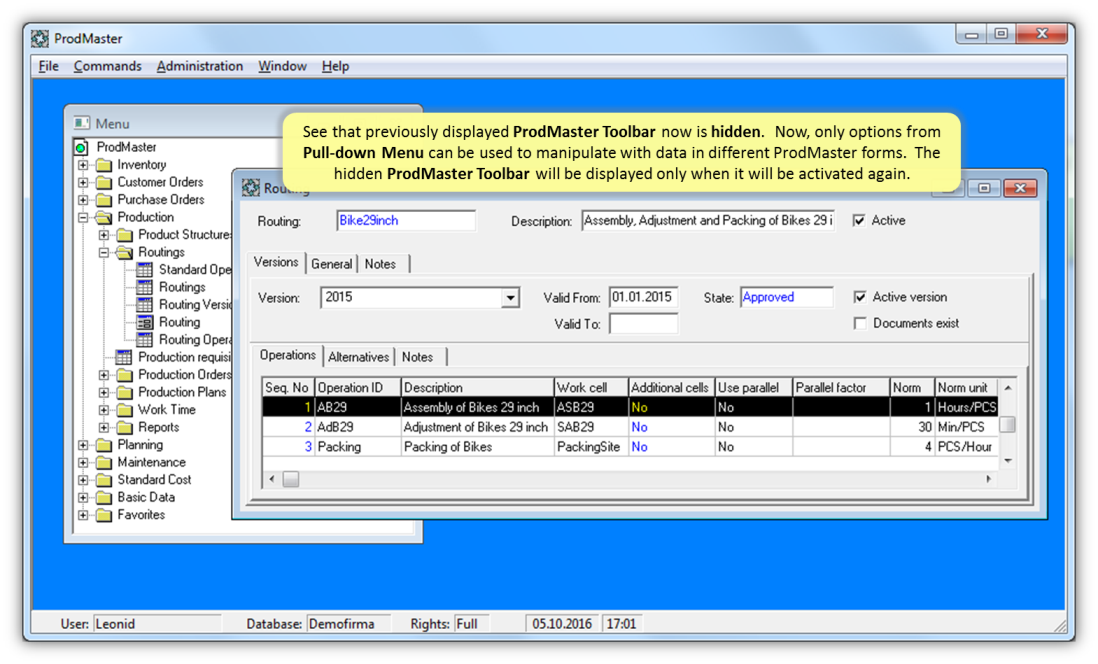The image size is (1098, 664).
Task: Uncheck the Active checkbox beside Description
Action: point(859,221)
